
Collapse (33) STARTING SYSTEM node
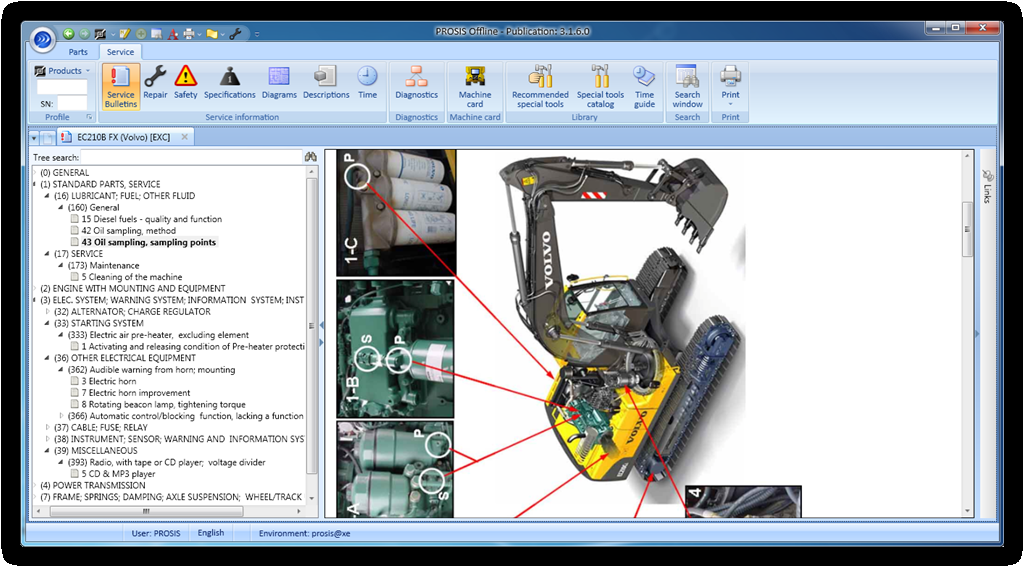(48, 323)
